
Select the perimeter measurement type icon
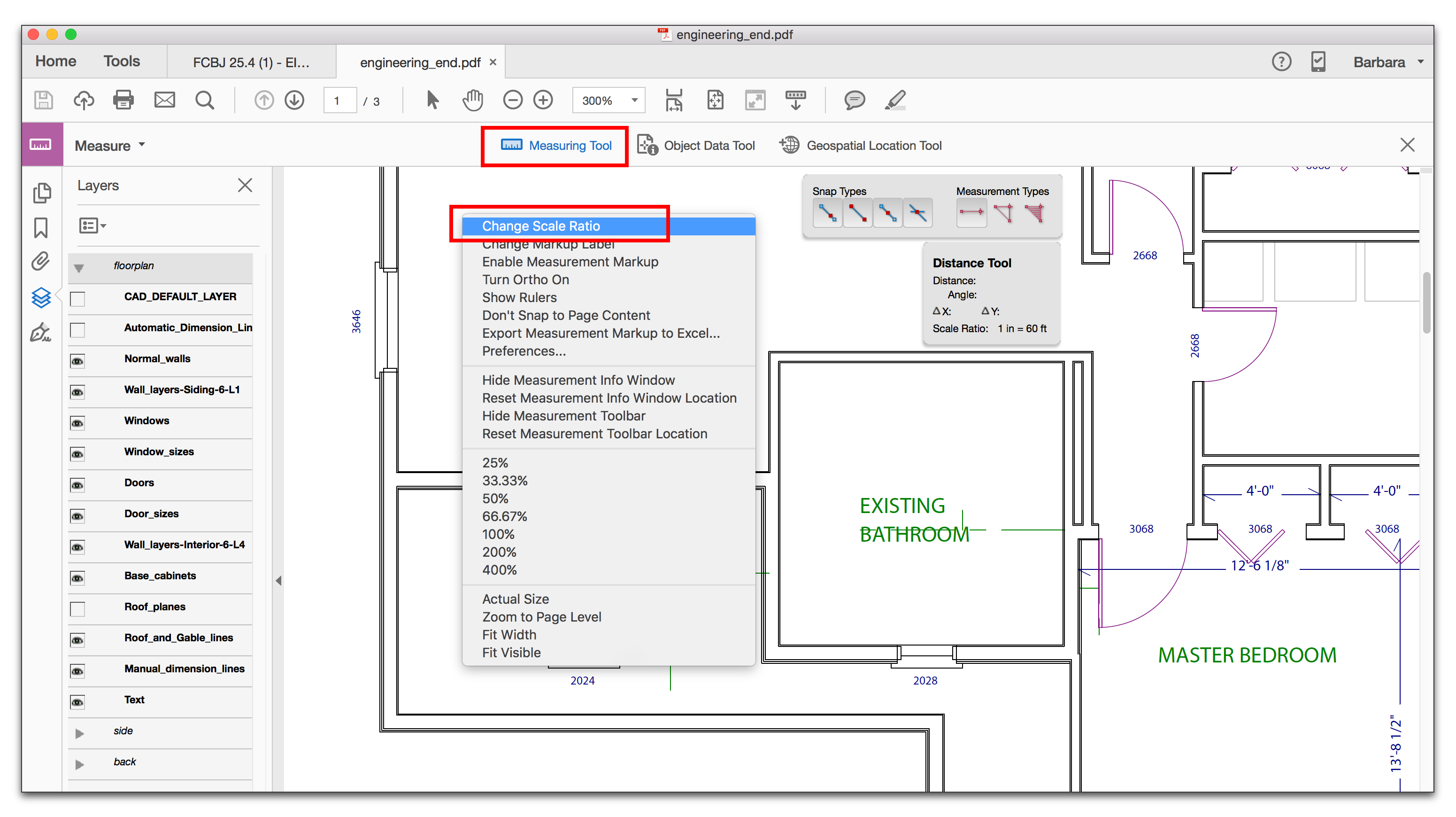[x=1003, y=213]
